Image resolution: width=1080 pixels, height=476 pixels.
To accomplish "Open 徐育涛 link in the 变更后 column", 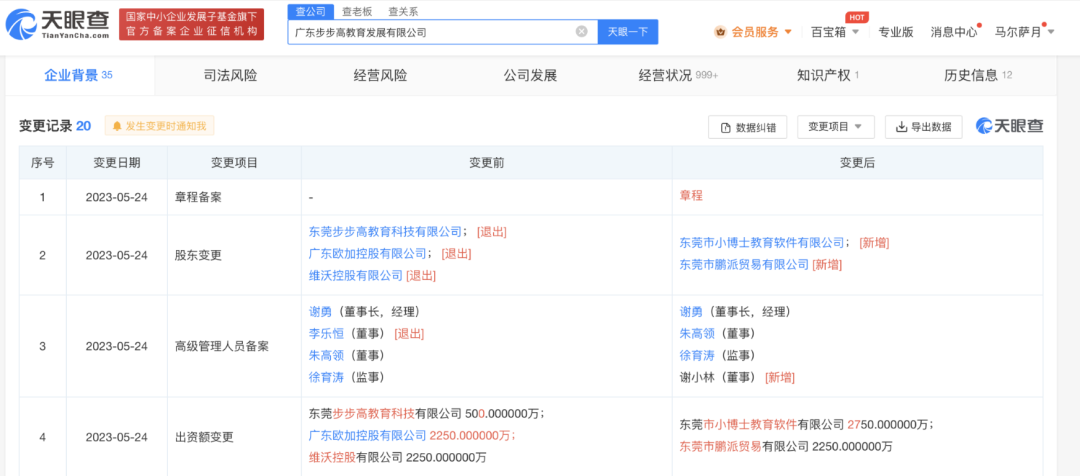I will coord(698,355).
